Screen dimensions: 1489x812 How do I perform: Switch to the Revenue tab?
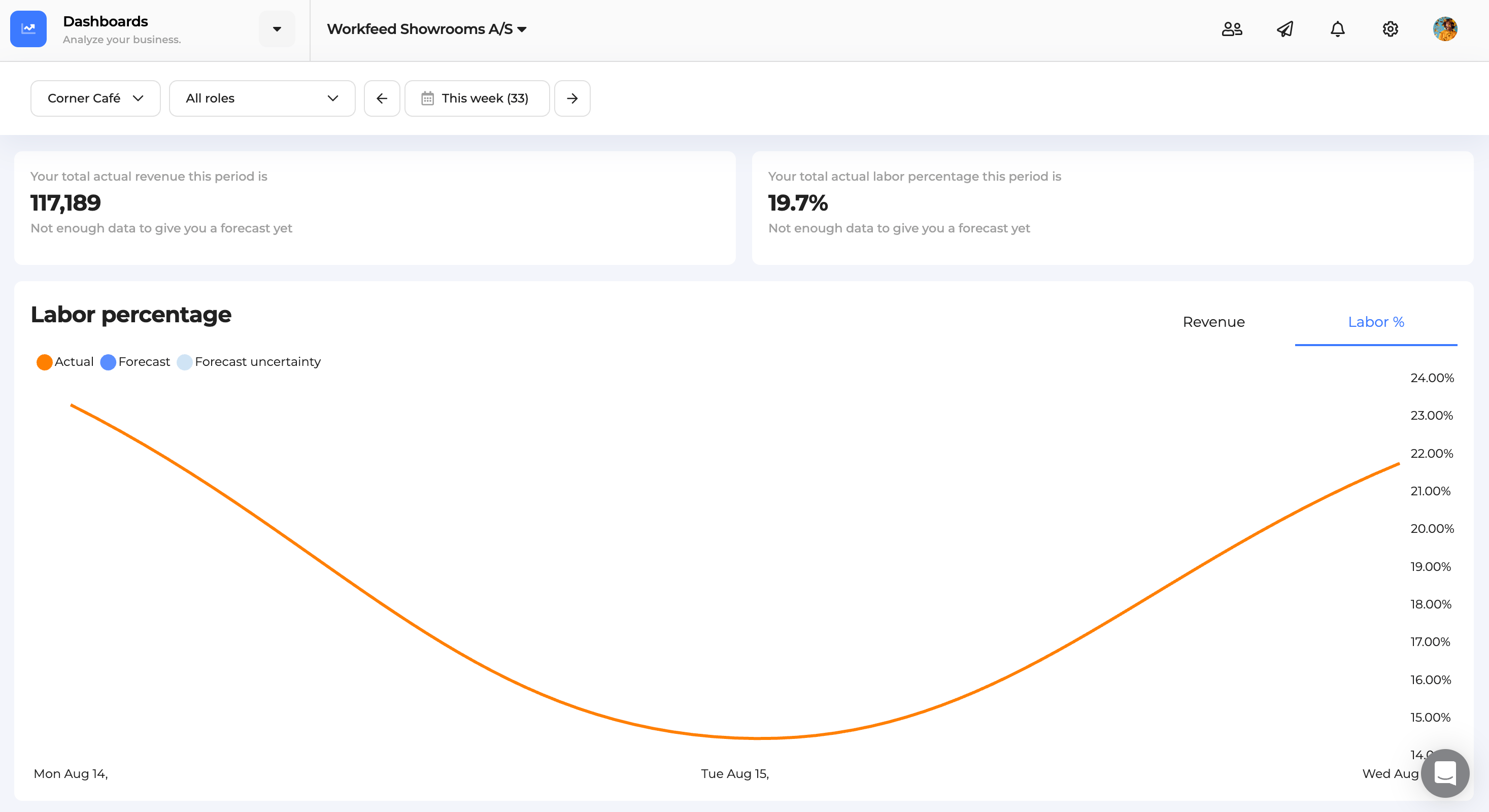tap(1213, 322)
